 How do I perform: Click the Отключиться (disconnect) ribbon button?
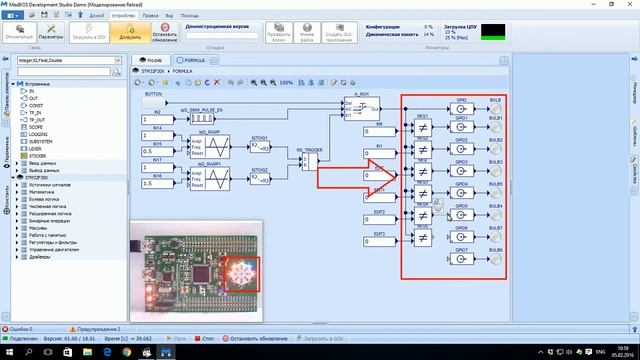pos(20,32)
